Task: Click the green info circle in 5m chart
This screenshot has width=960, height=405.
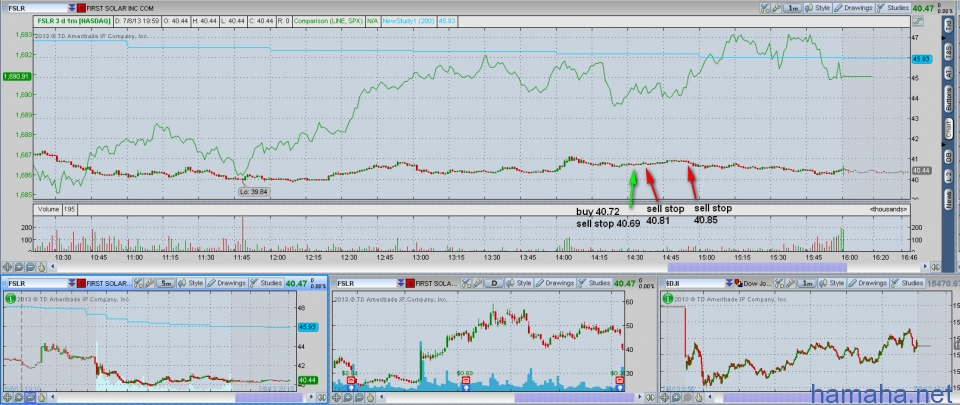Action: (9, 299)
